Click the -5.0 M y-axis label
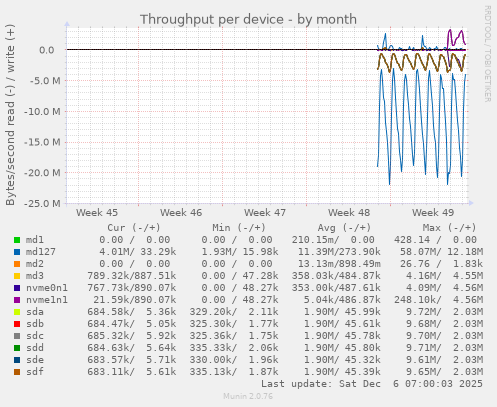Screen dimensions: 497x407 tap(45, 81)
